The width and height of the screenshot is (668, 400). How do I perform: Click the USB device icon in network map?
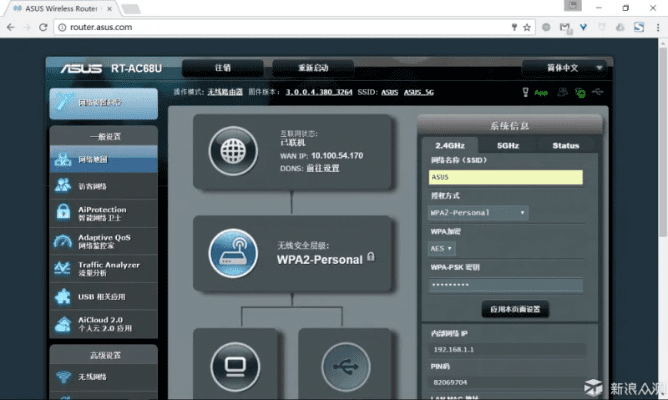coord(348,364)
